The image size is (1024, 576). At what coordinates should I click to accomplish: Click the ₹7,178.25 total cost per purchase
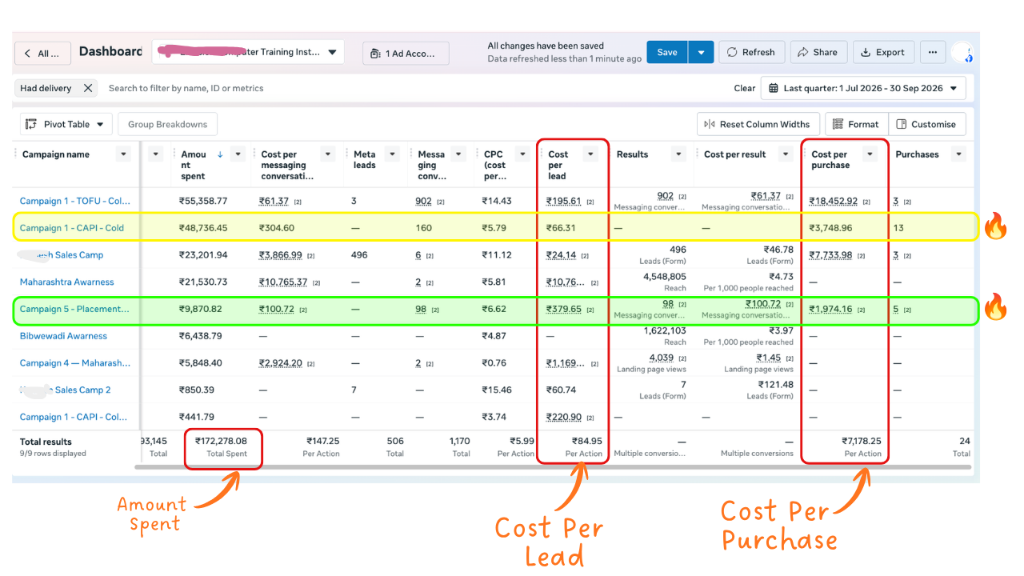point(861,441)
